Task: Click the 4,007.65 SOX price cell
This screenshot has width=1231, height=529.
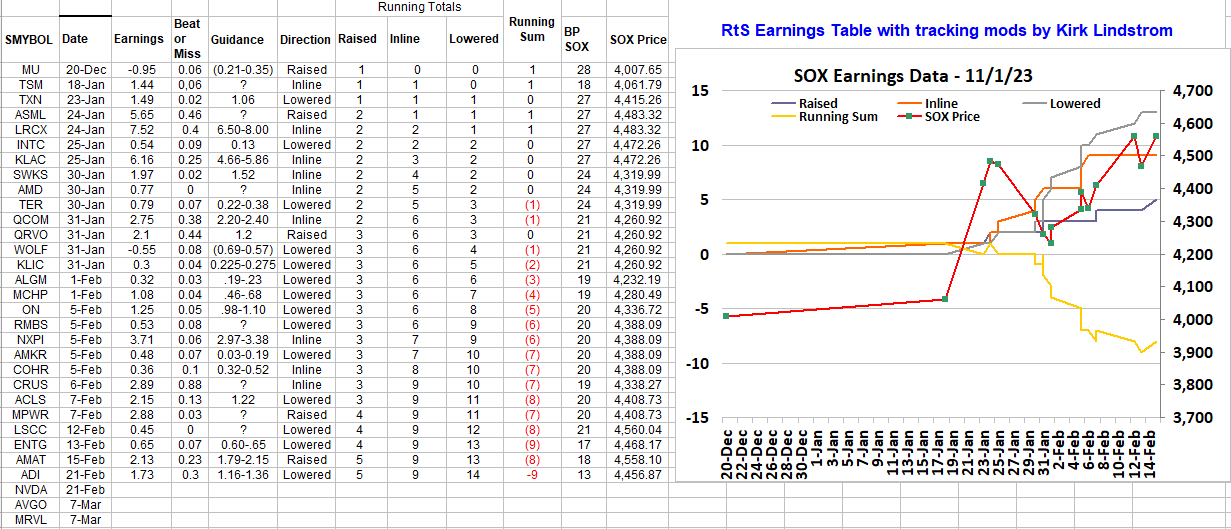Action: click(x=637, y=70)
